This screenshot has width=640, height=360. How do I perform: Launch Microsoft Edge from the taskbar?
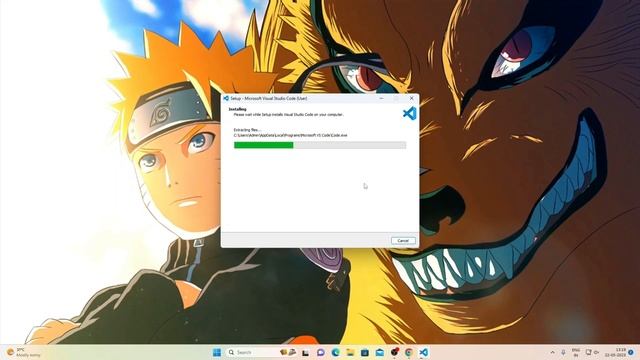coord(336,352)
